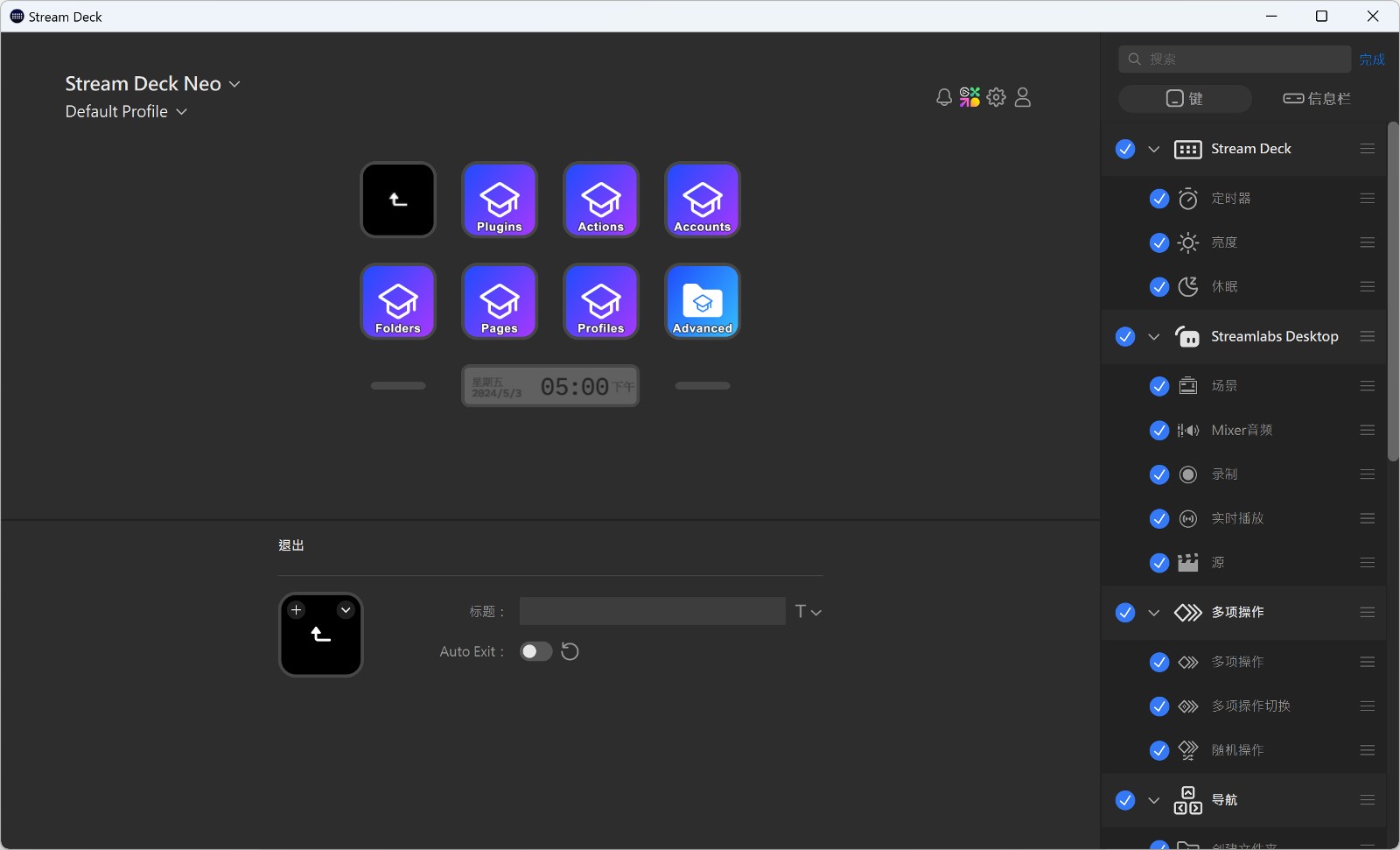Click the actions list scrollbar
This screenshot has width=1400, height=850.
pyautogui.click(x=1393, y=292)
